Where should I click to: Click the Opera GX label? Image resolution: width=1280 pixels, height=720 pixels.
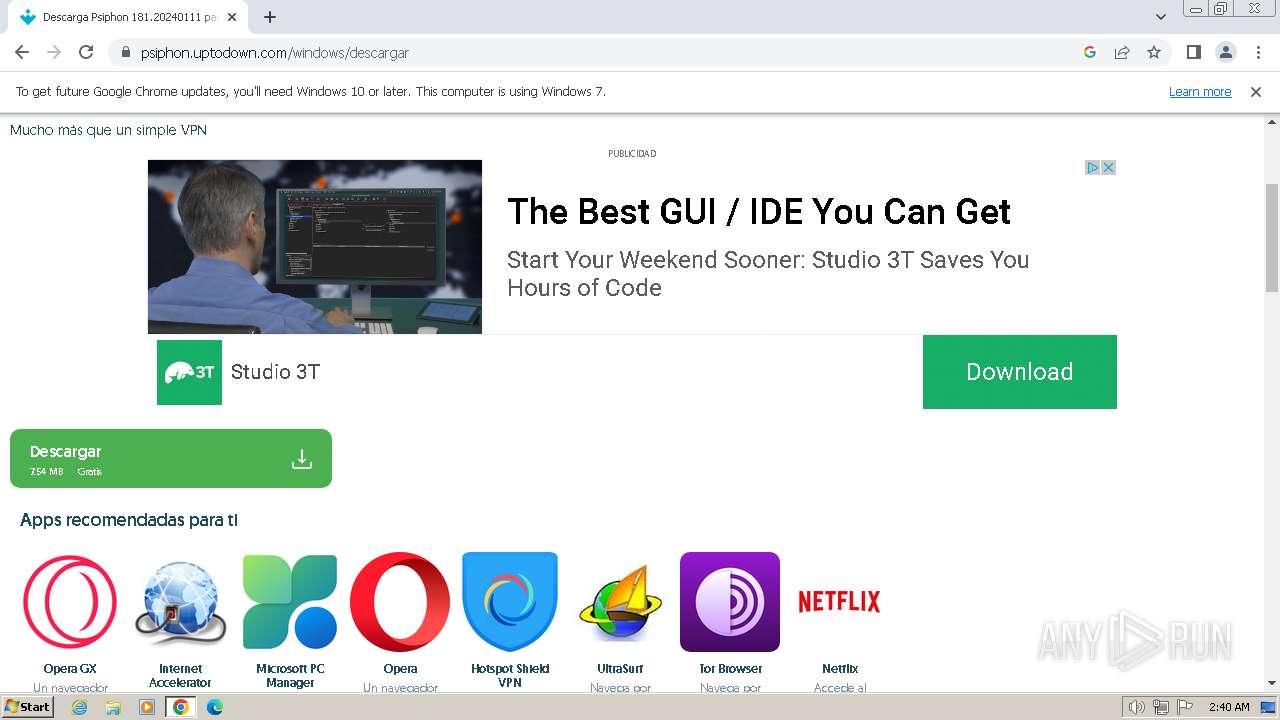tap(70, 669)
